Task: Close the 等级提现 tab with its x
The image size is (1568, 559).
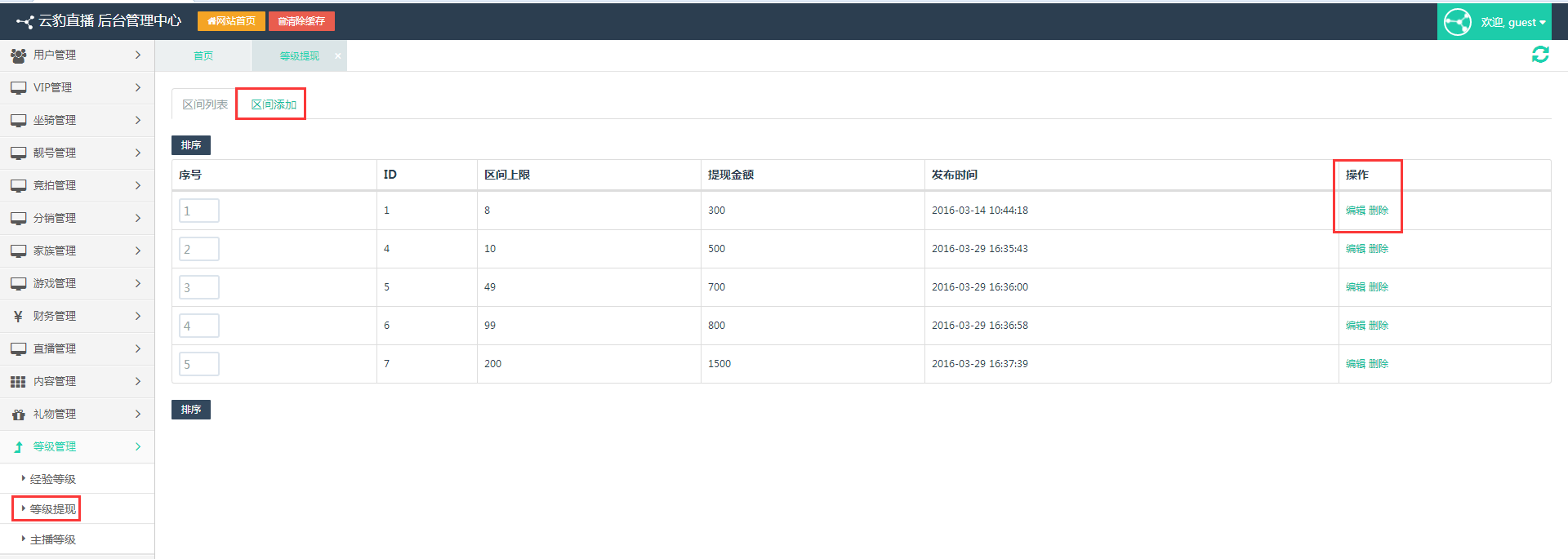Action: pos(337,56)
